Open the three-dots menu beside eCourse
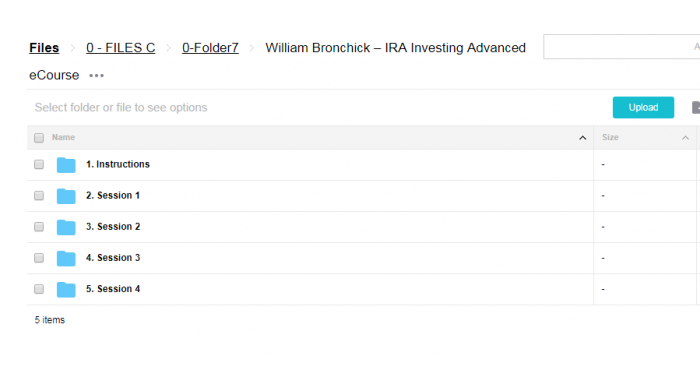This screenshot has height=370, width=700. click(96, 76)
